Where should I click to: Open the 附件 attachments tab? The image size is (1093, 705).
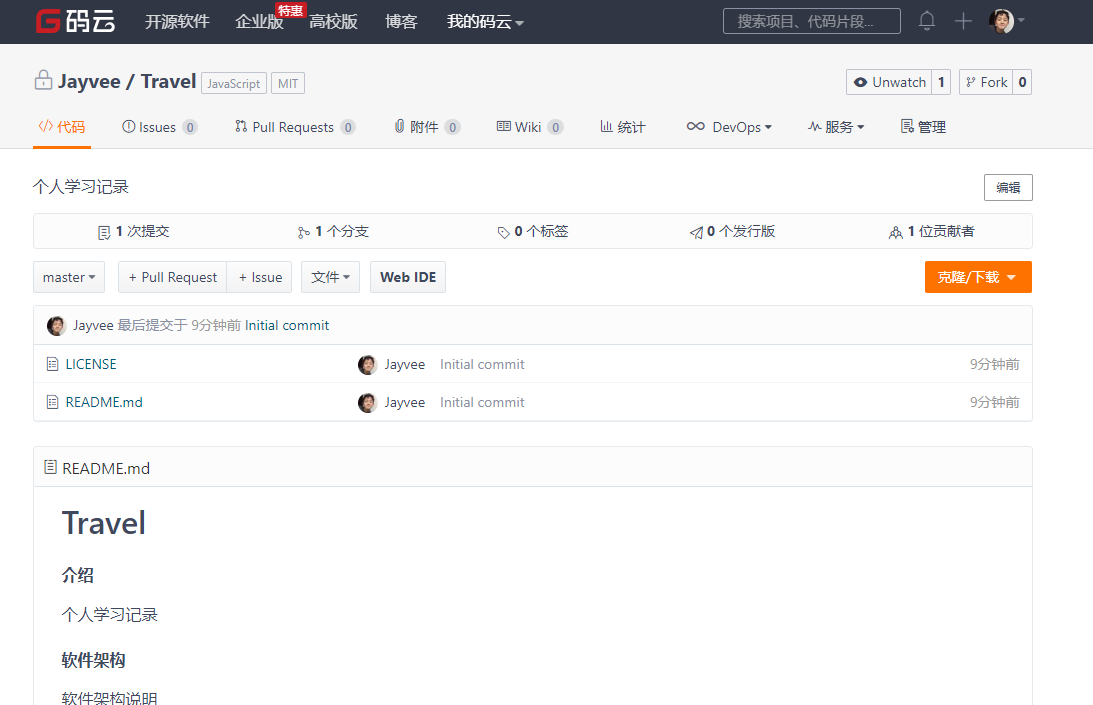tap(427, 127)
